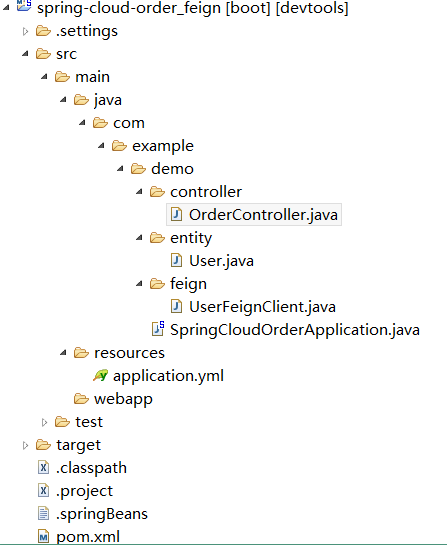
Task: Click the test folder icon
Action: click(x=62, y=422)
